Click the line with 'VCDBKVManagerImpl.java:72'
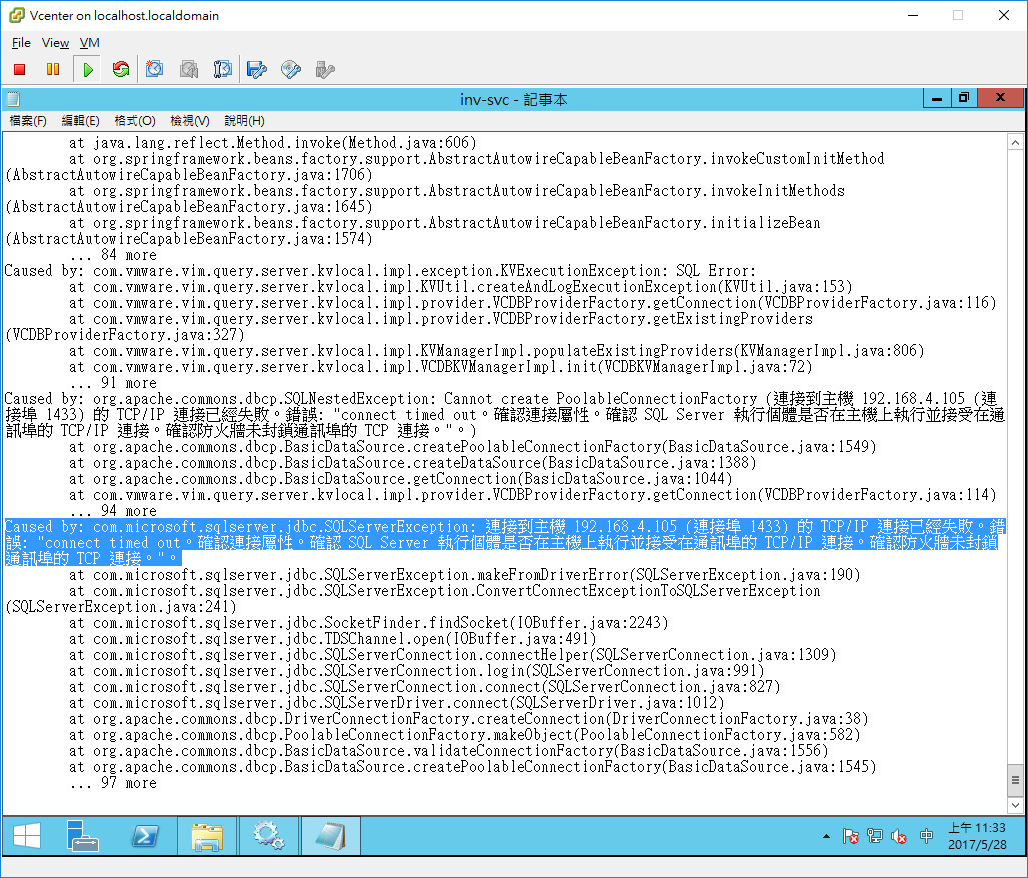 (x=441, y=367)
